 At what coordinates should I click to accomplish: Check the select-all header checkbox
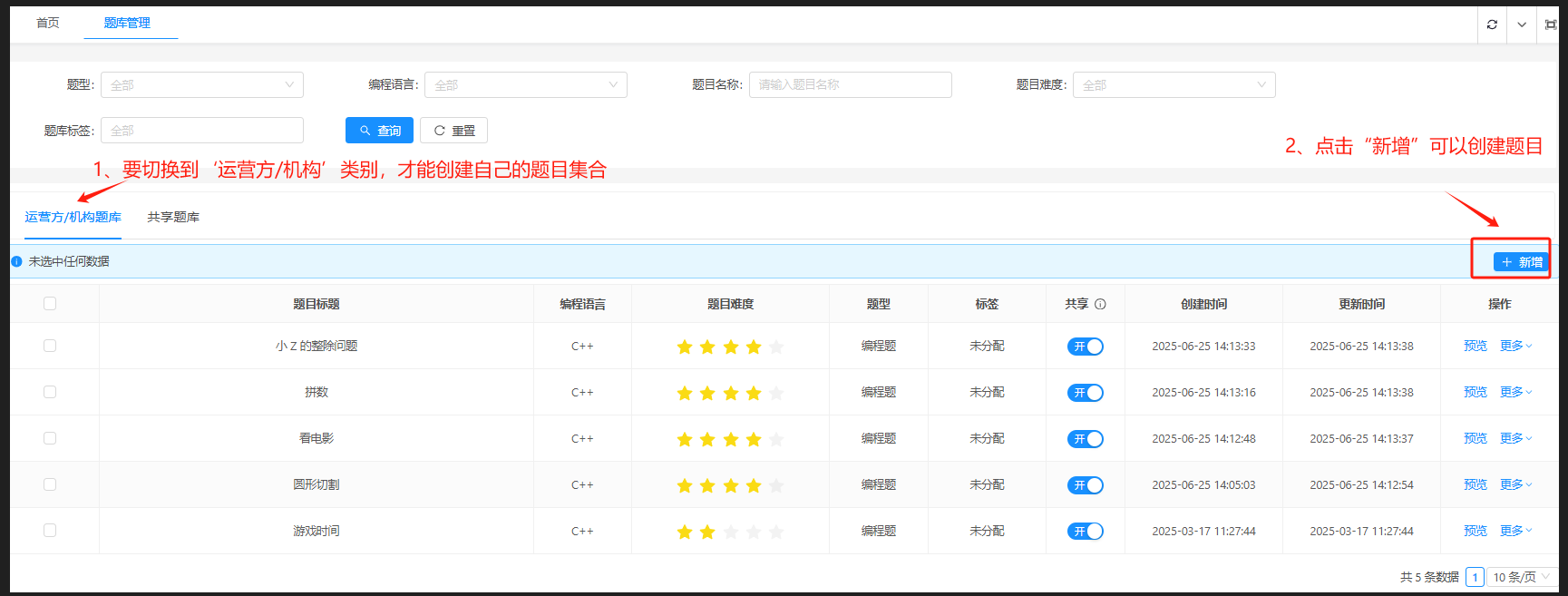tap(50, 304)
